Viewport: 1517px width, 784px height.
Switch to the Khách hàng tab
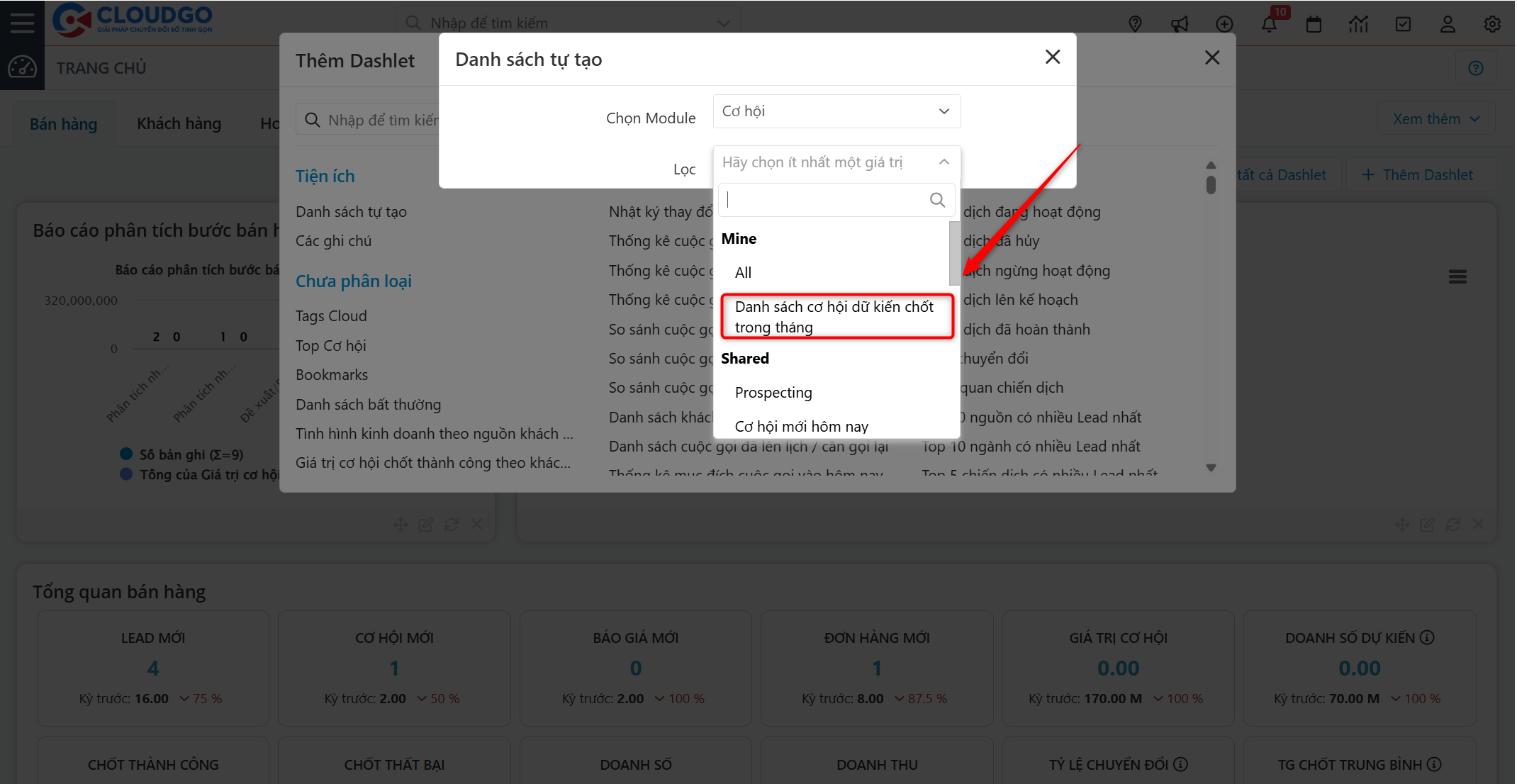178,123
